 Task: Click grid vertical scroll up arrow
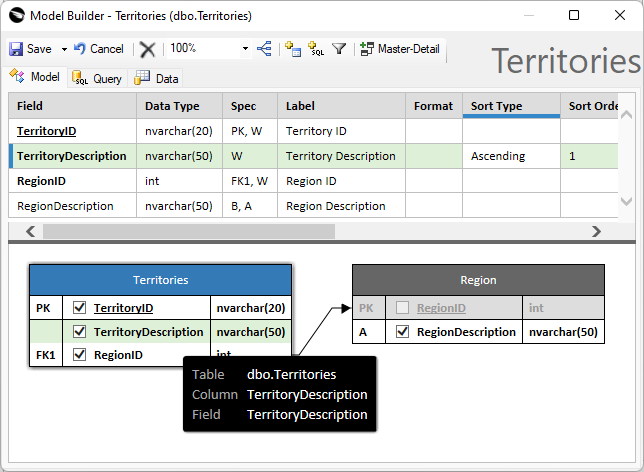pos(626,115)
